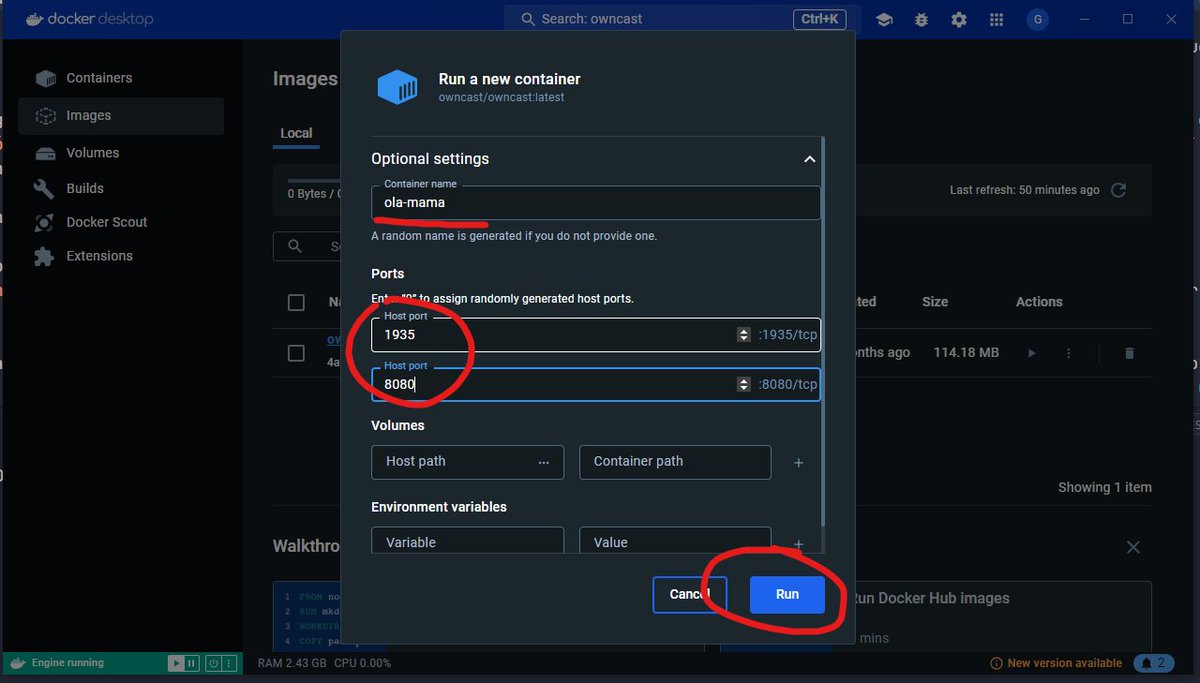The width and height of the screenshot is (1200, 683).
Task: Pause the Docker engine
Action: click(191, 663)
